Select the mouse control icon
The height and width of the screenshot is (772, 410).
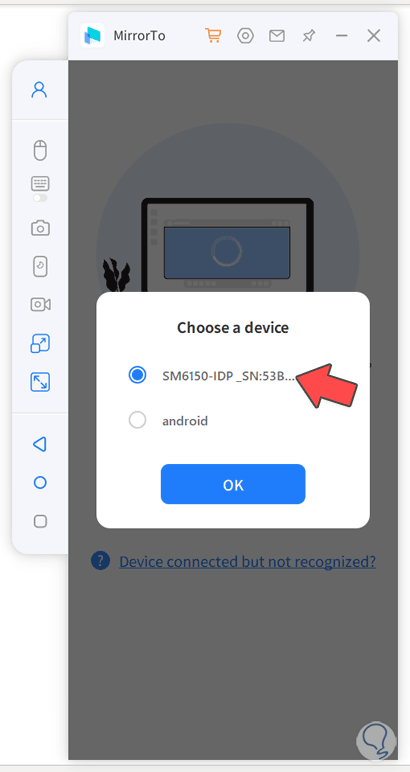(40, 150)
